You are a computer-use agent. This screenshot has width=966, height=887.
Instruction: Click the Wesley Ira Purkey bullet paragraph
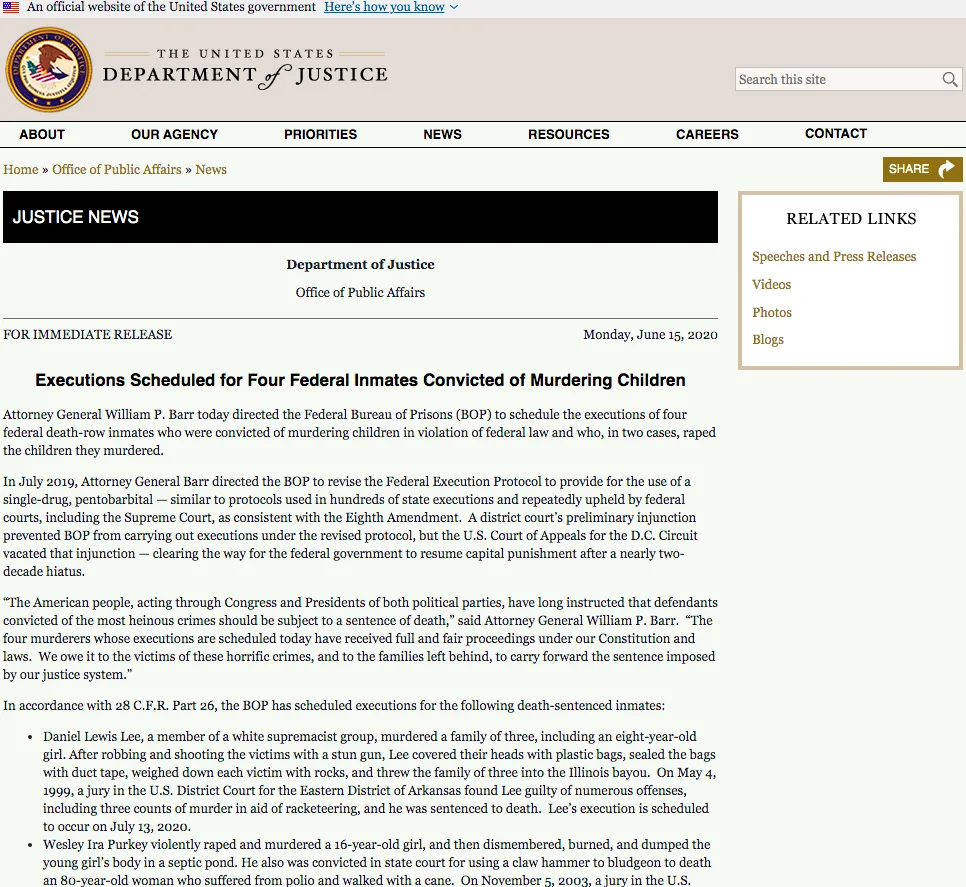click(376, 862)
